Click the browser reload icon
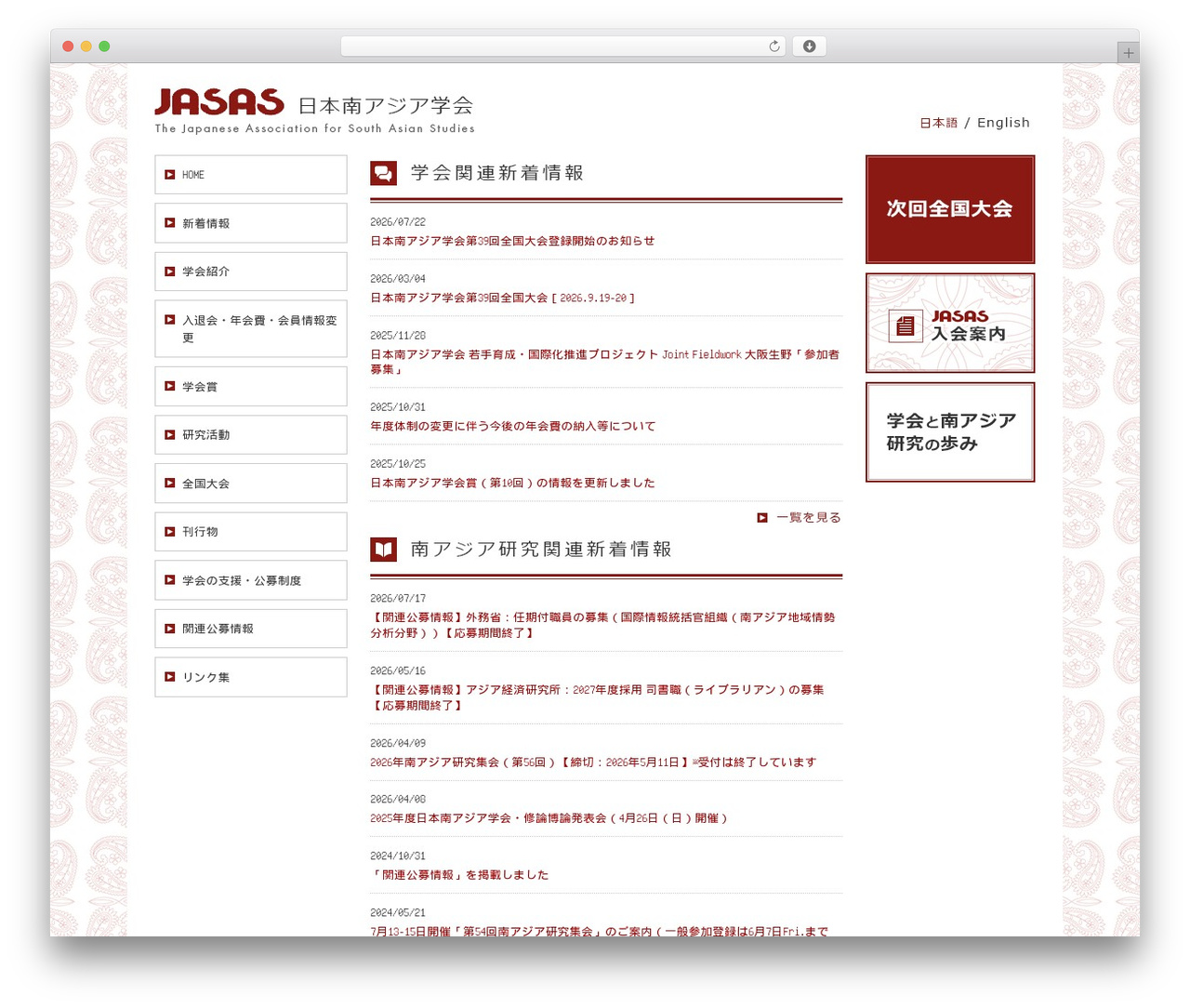 pos(773,46)
